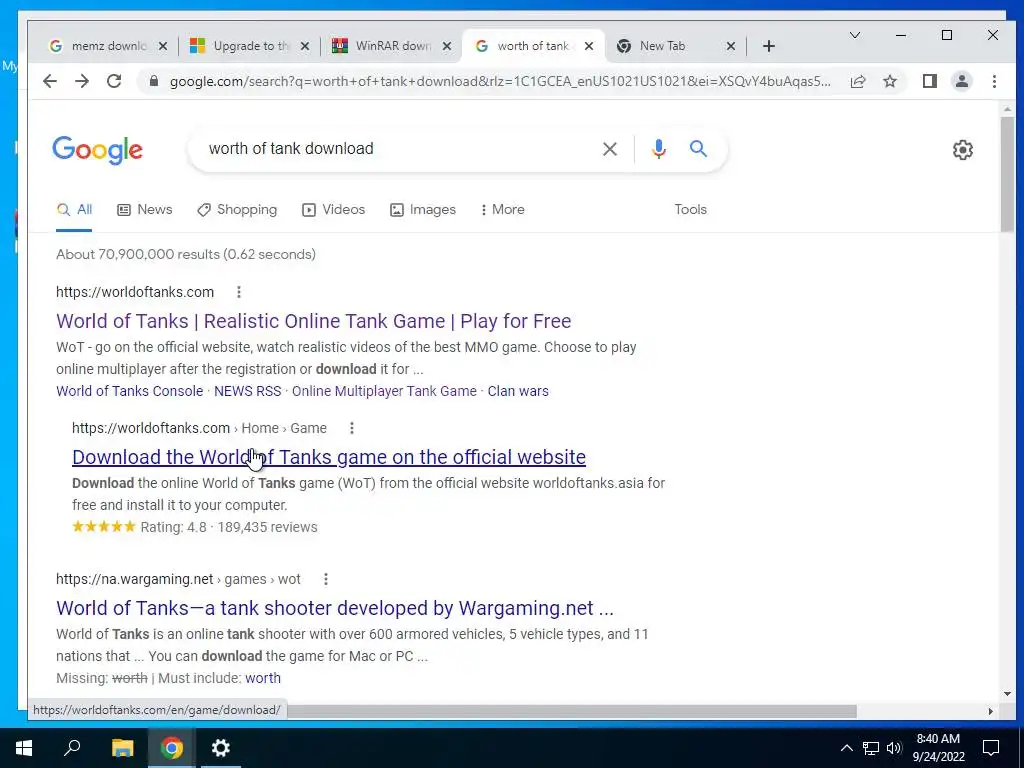Select the Images search filter

point(423,210)
